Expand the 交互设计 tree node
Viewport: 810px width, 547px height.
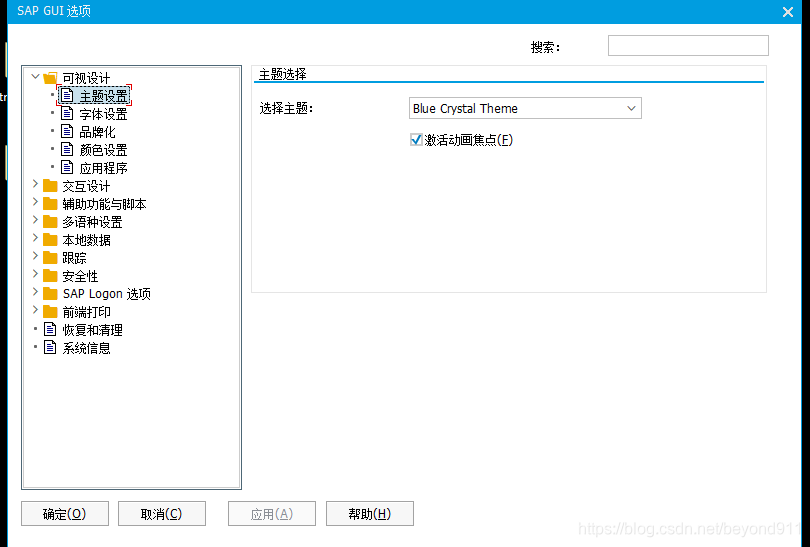(35, 184)
